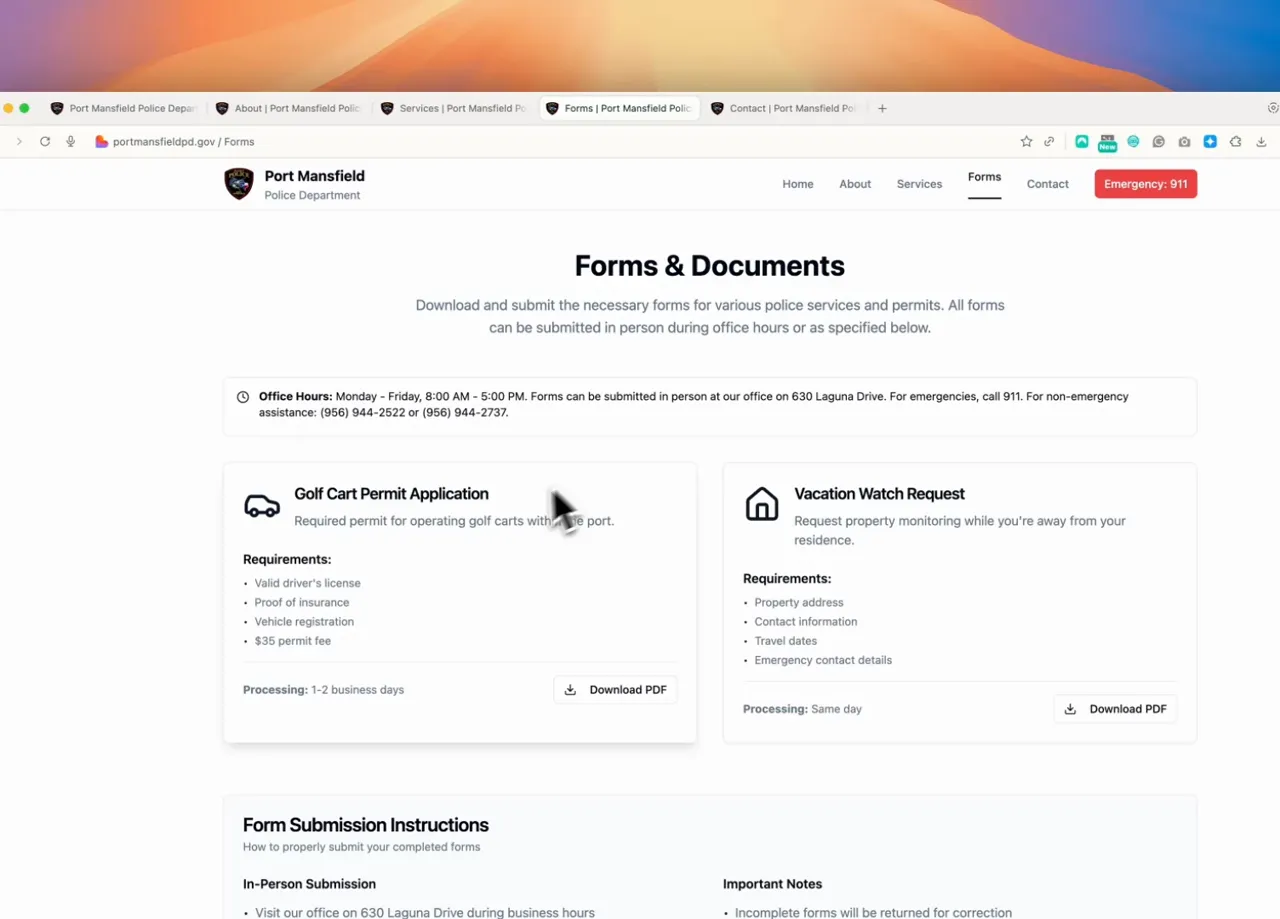Open the camera screenshot extension icon
1280x919 pixels.
pos(1184,142)
